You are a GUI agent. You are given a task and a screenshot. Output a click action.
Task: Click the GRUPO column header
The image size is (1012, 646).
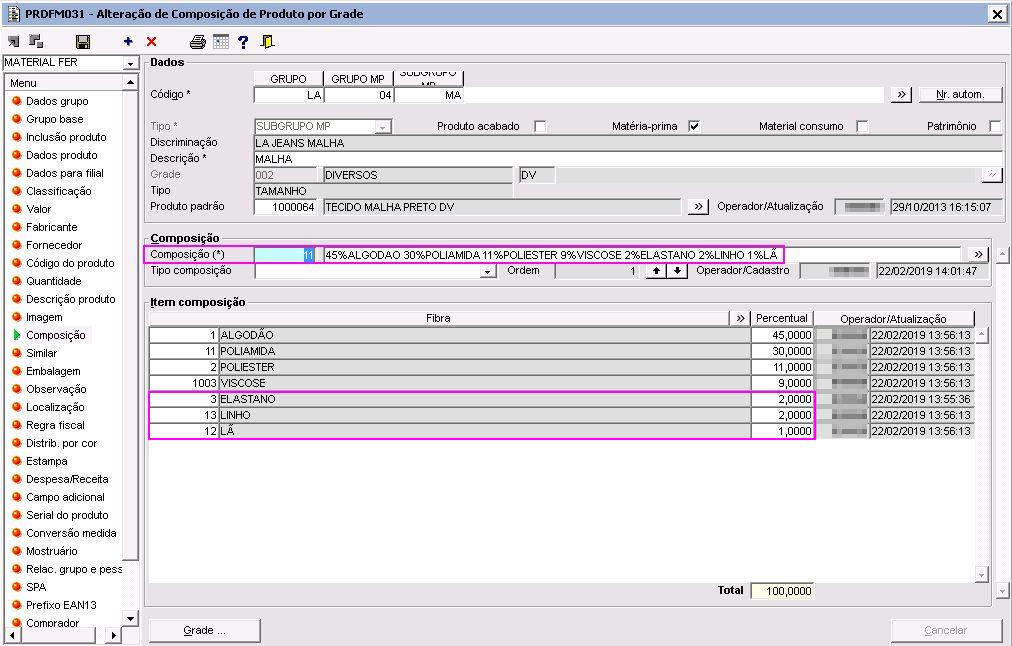[288, 79]
